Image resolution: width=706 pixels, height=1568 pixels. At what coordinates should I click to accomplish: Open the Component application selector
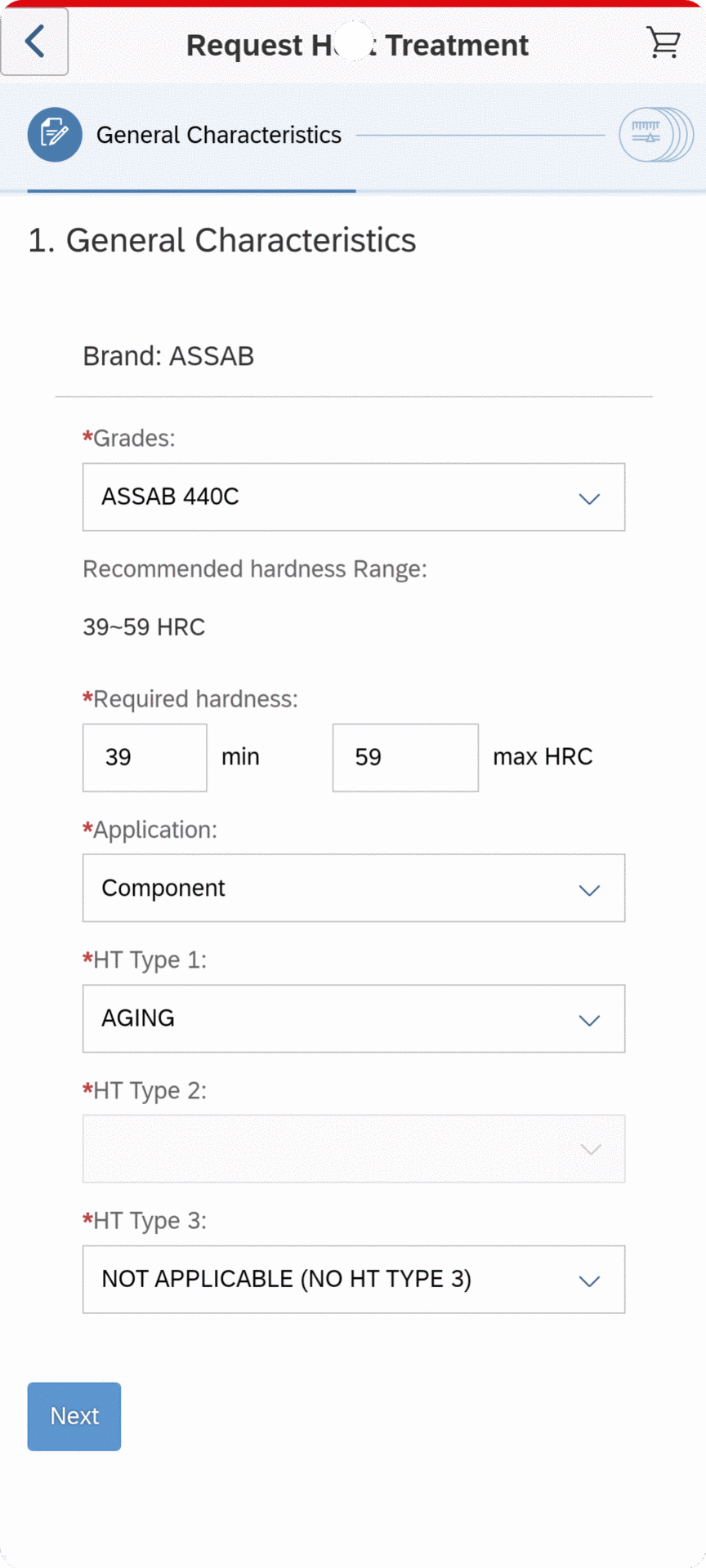pyautogui.click(x=327, y=889)
